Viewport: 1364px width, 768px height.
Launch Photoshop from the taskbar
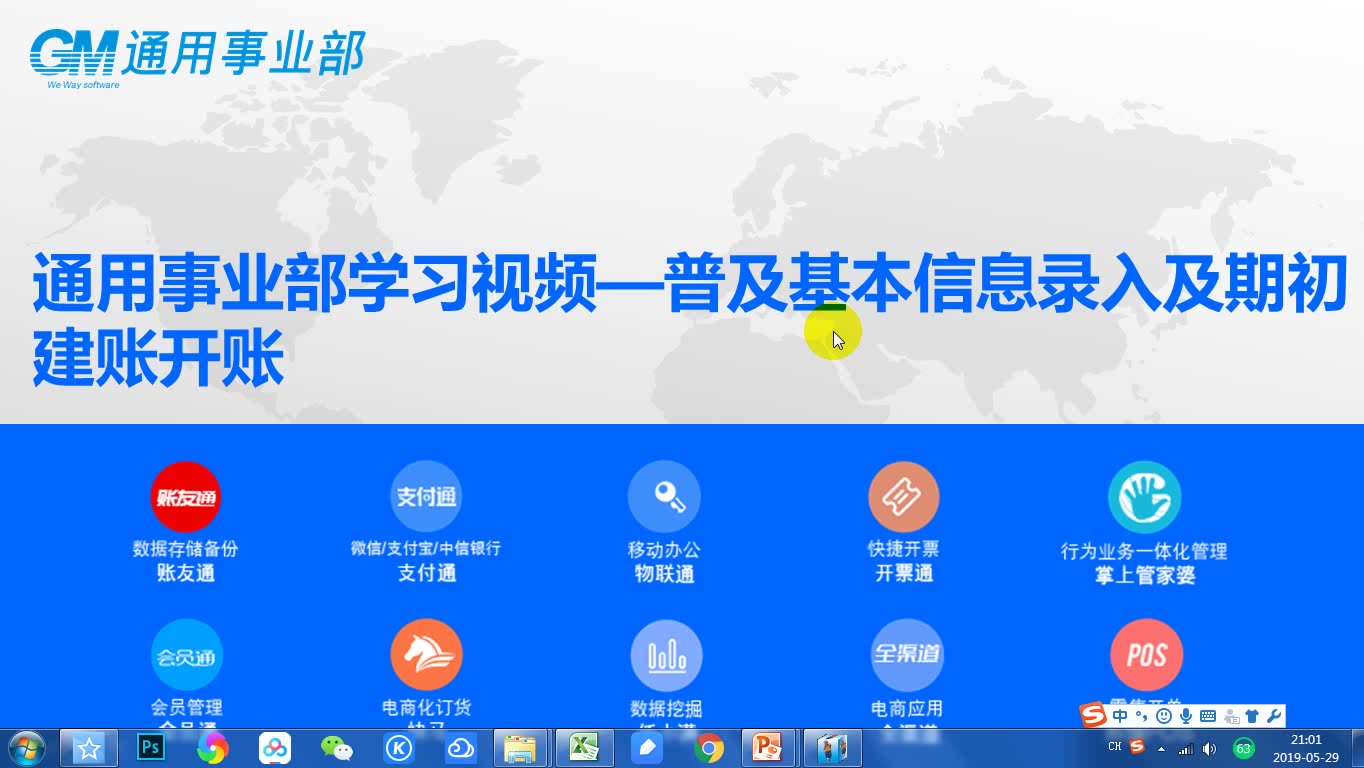coord(151,748)
